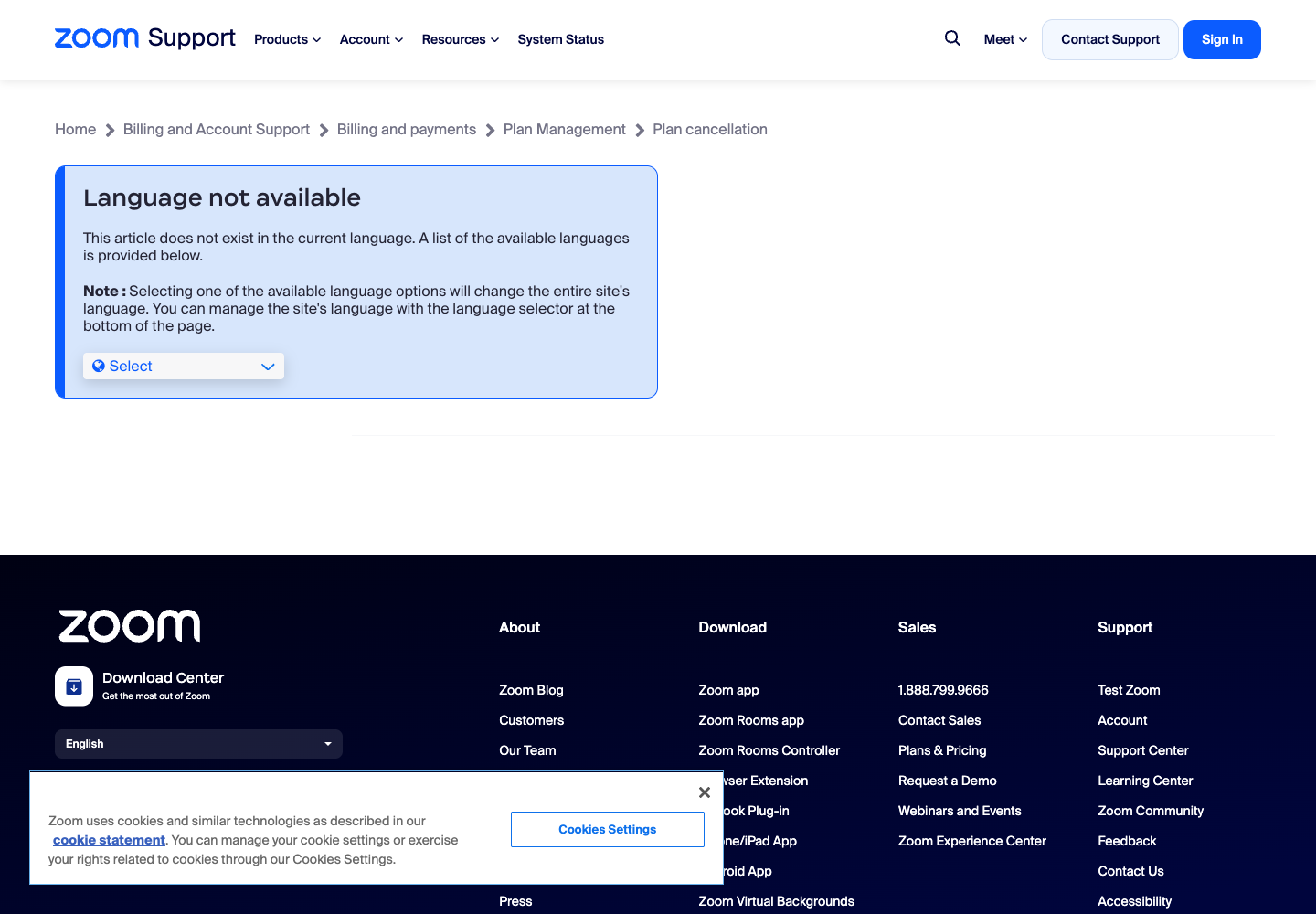Click the Sign In button
The image size is (1316, 914).
[x=1222, y=39]
